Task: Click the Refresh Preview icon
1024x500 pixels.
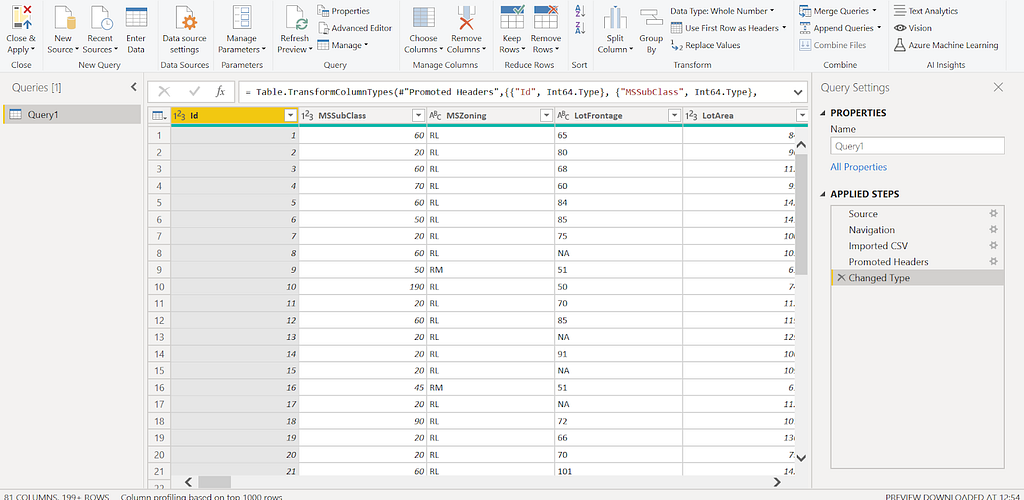Action: point(295,17)
